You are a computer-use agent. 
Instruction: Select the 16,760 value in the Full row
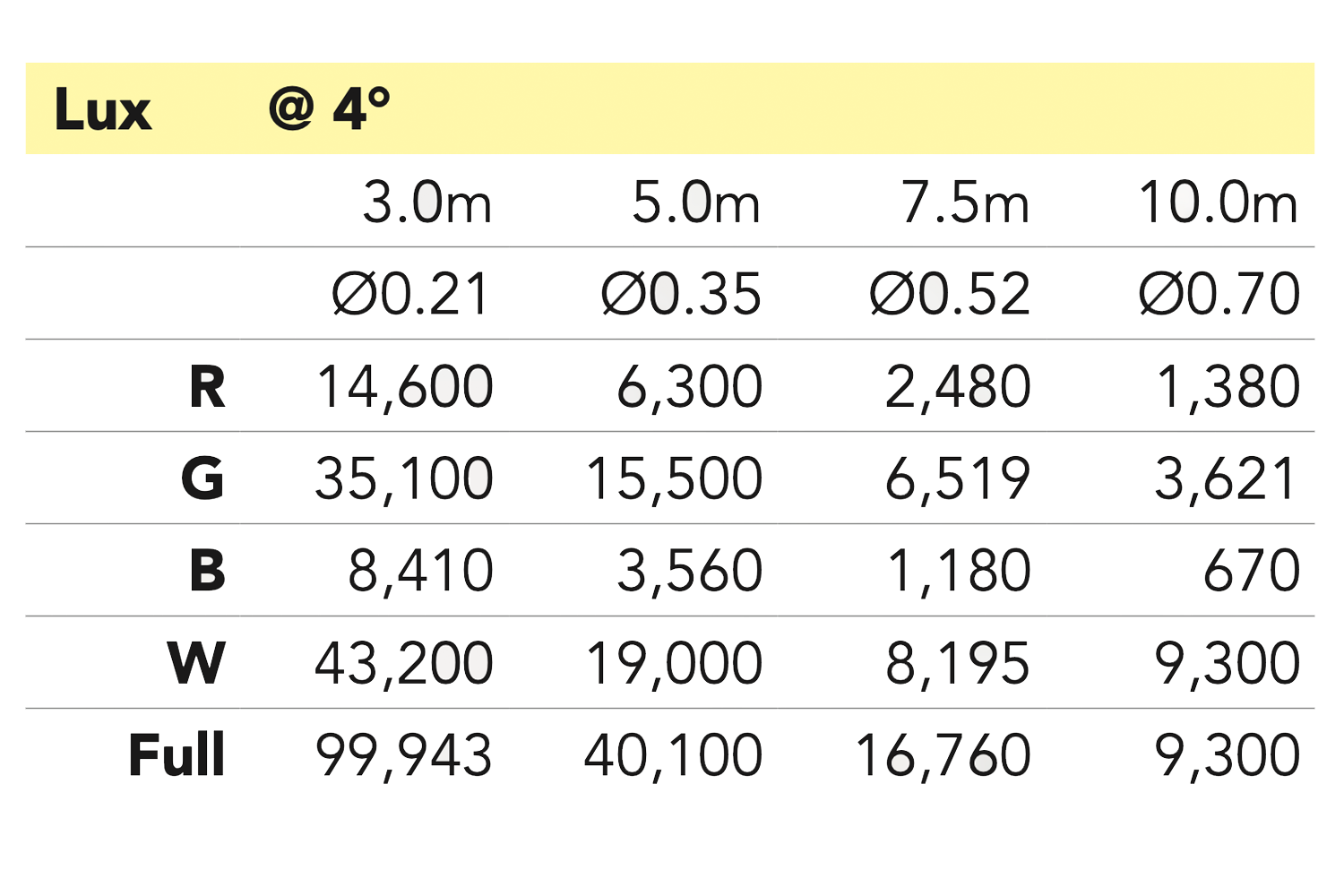click(x=943, y=754)
